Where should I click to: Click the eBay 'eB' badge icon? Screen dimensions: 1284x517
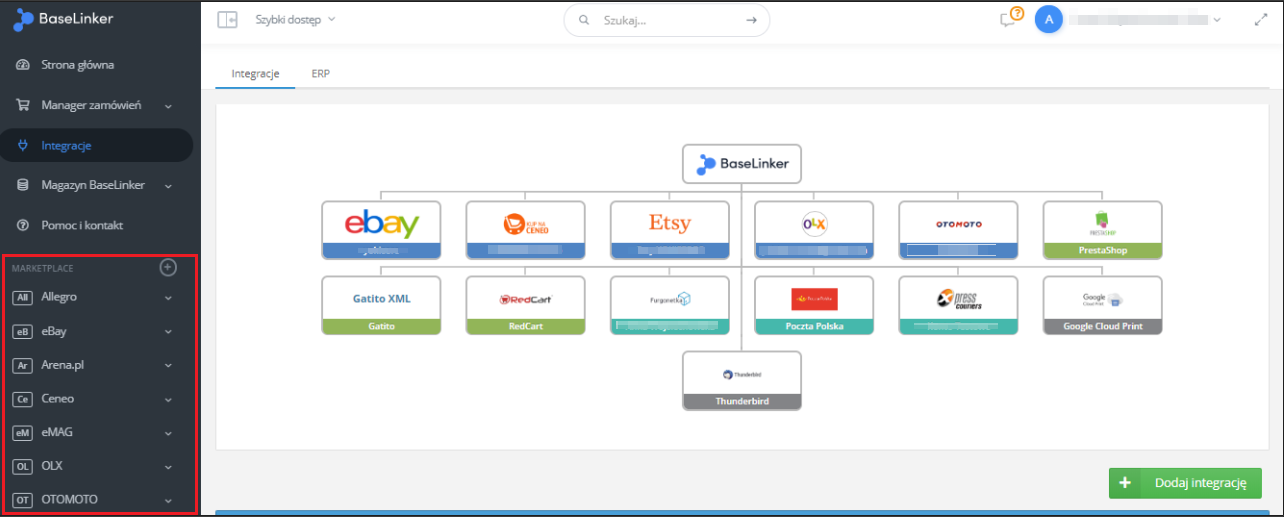coord(23,331)
